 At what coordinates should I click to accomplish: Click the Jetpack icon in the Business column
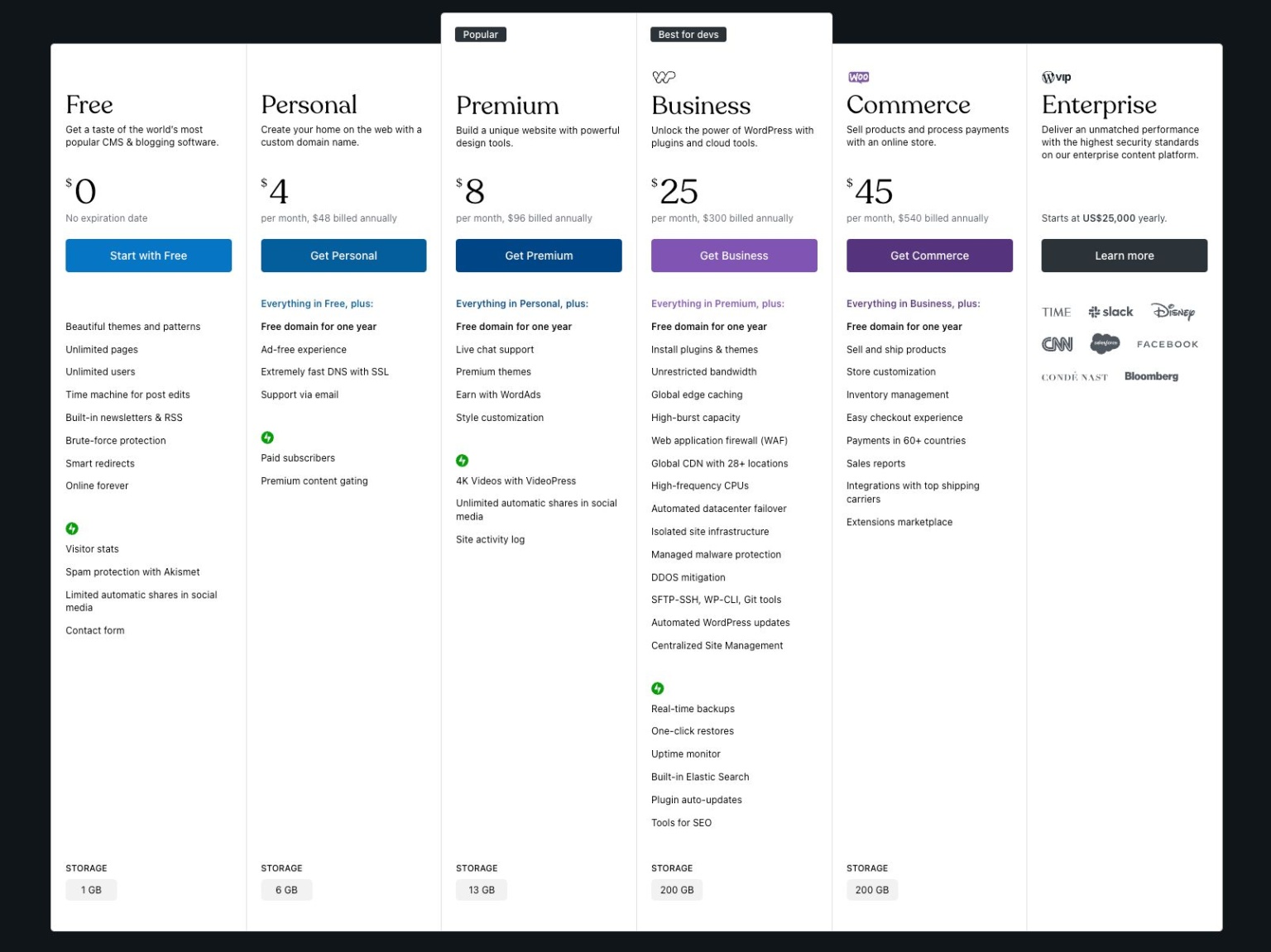coord(658,688)
